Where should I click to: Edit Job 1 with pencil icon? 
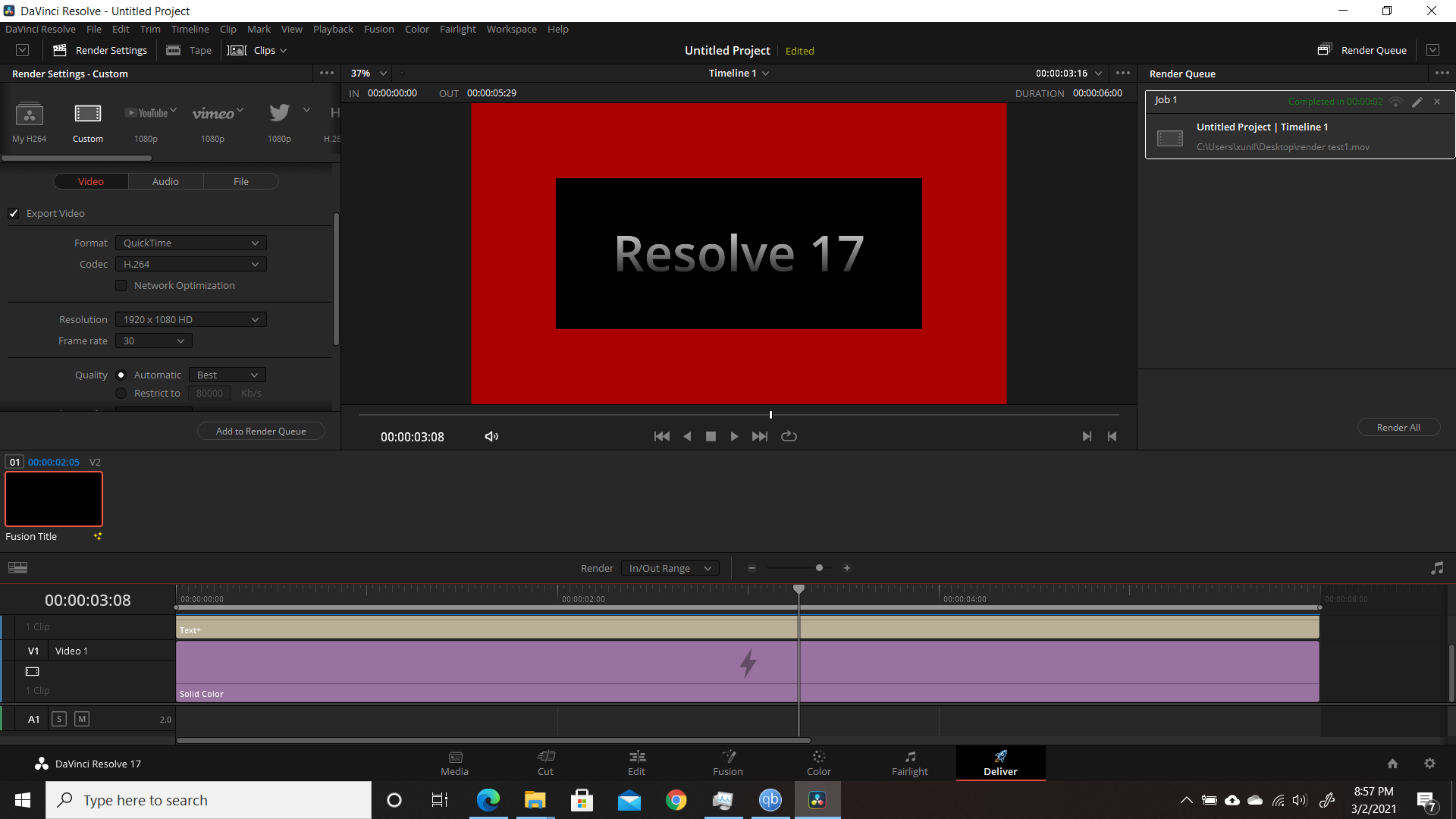tap(1417, 102)
